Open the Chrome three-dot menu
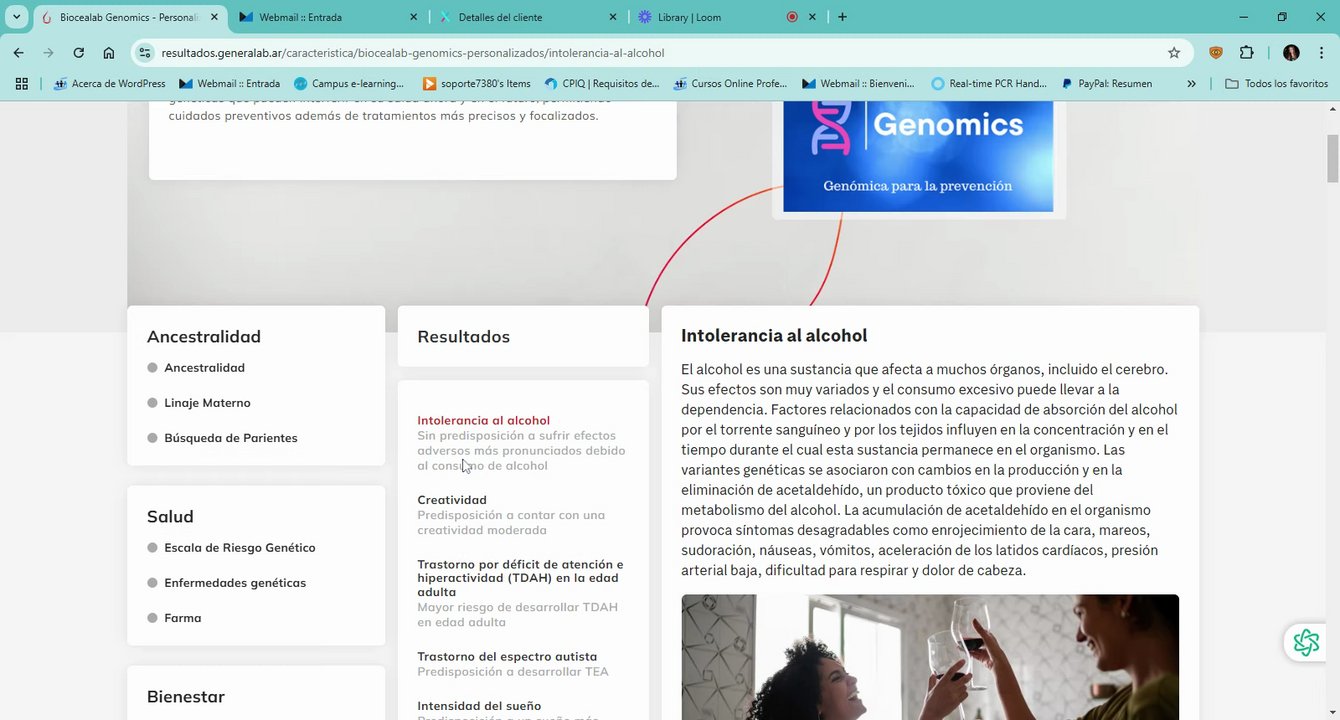The height and width of the screenshot is (720, 1340). [1321, 53]
